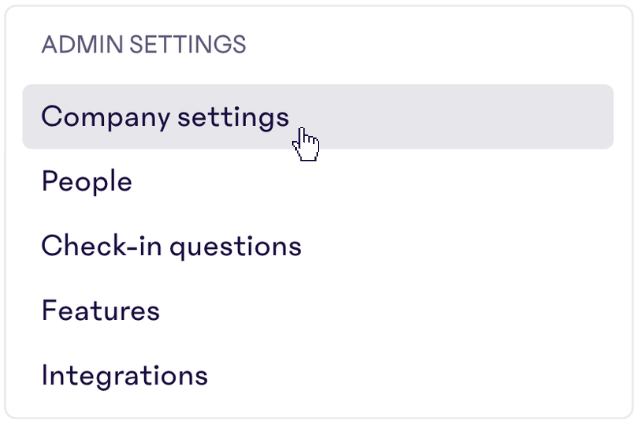
Task: Open the Features settings page
Action: click(x=100, y=311)
